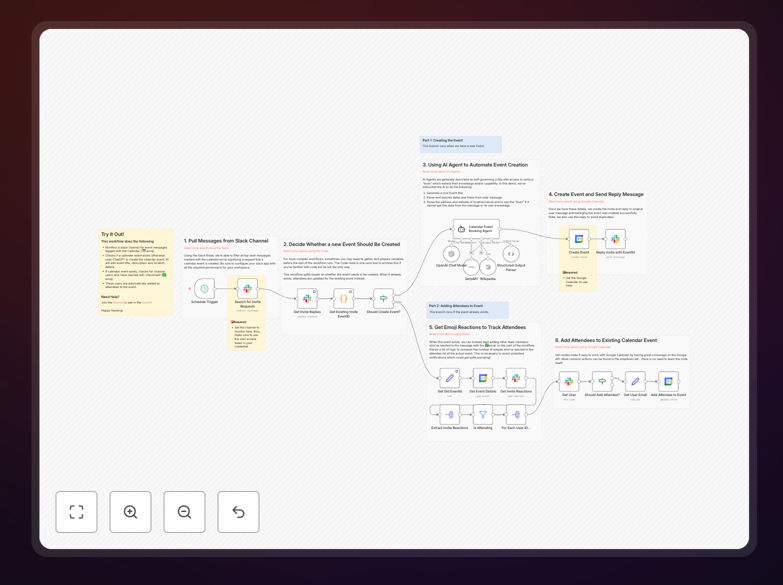Screen dimensions: 783x585
Task: Select the OpenAI Chat Model node
Action: coord(451,254)
